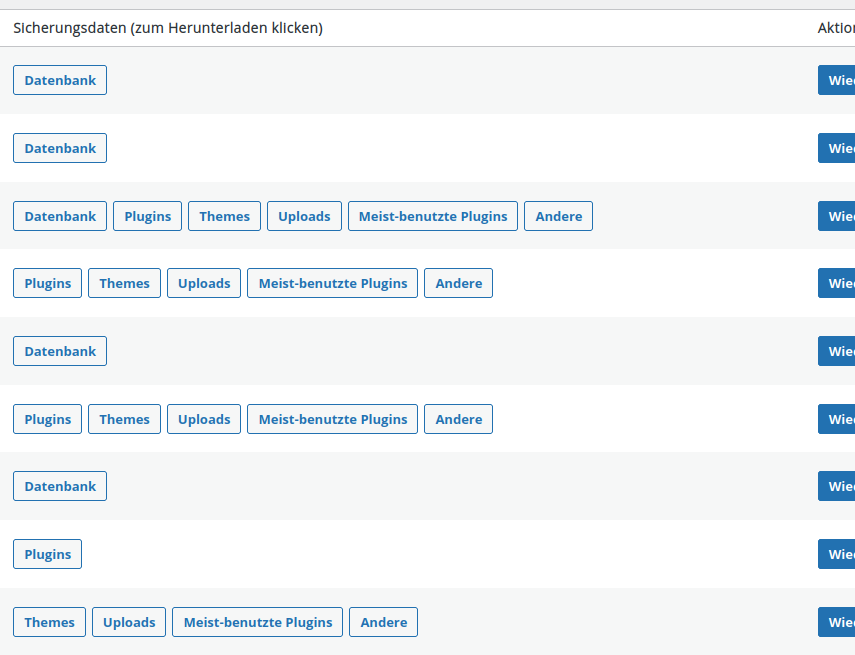This screenshot has height=655, width=855.
Task: Click Datenbank button in second backup row
Action: pyautogui.click(x=60, y=148)
